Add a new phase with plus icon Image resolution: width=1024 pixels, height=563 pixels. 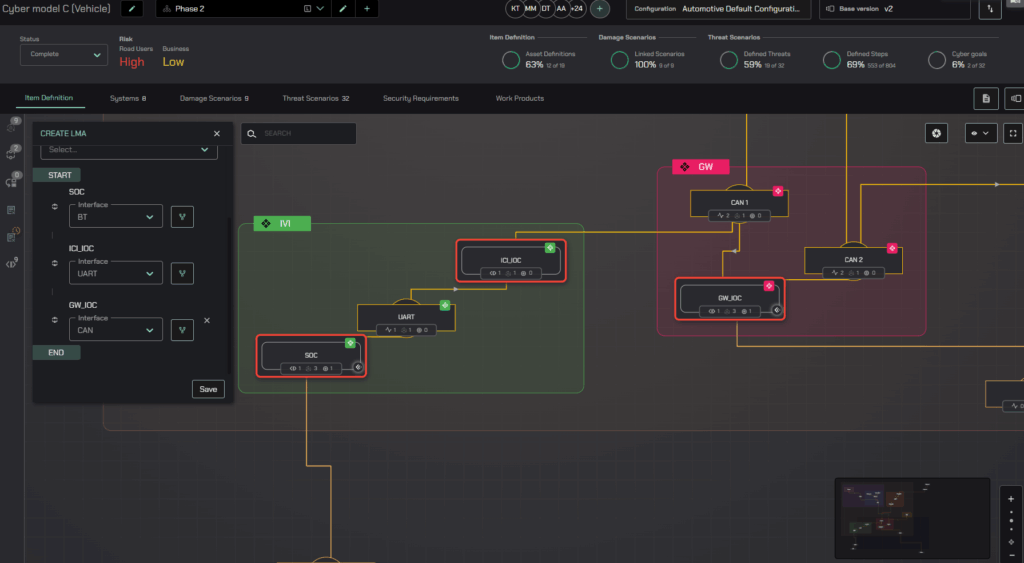(367, 8)
